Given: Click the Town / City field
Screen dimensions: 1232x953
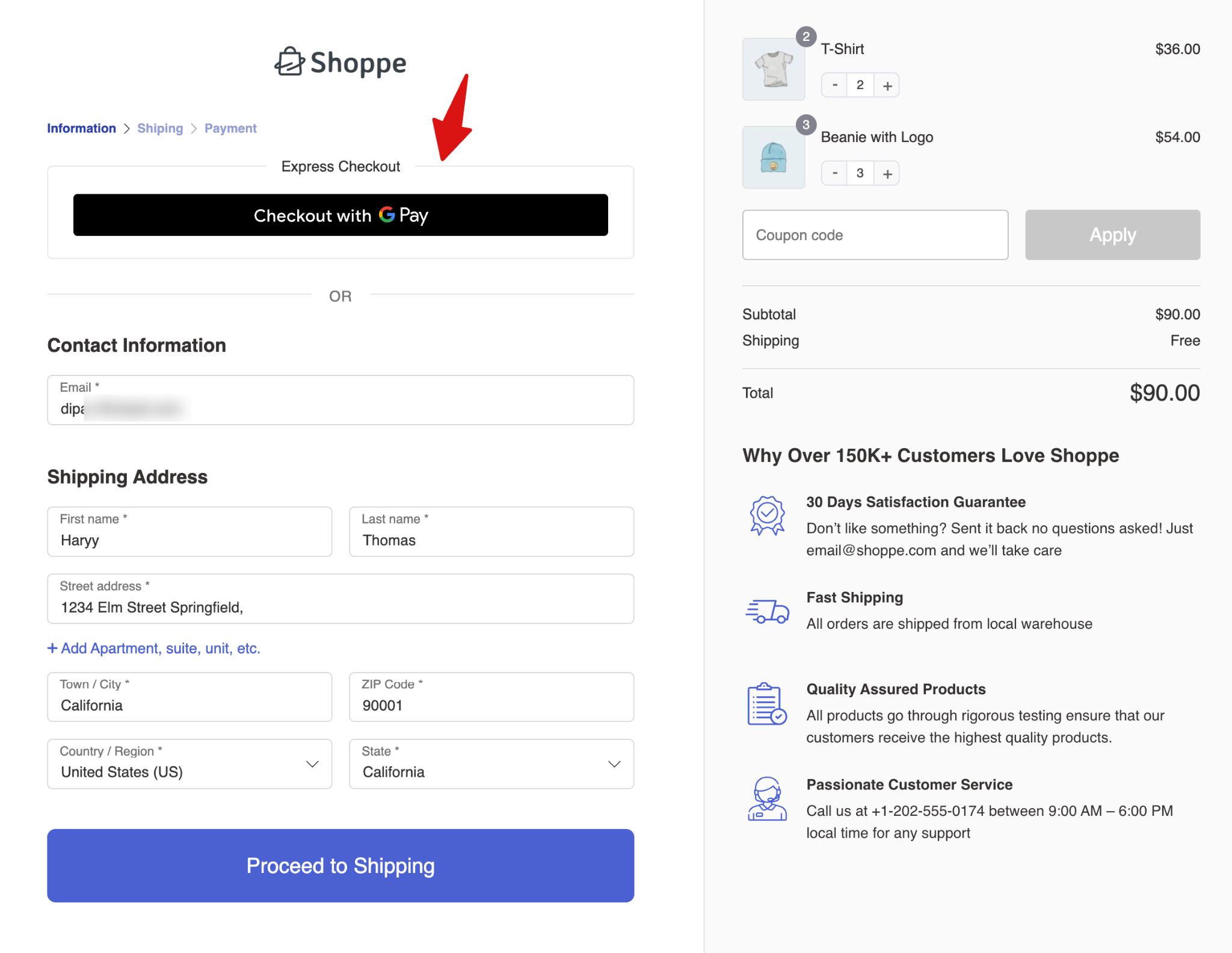Looking at the screenshot, I should point(189,697).
